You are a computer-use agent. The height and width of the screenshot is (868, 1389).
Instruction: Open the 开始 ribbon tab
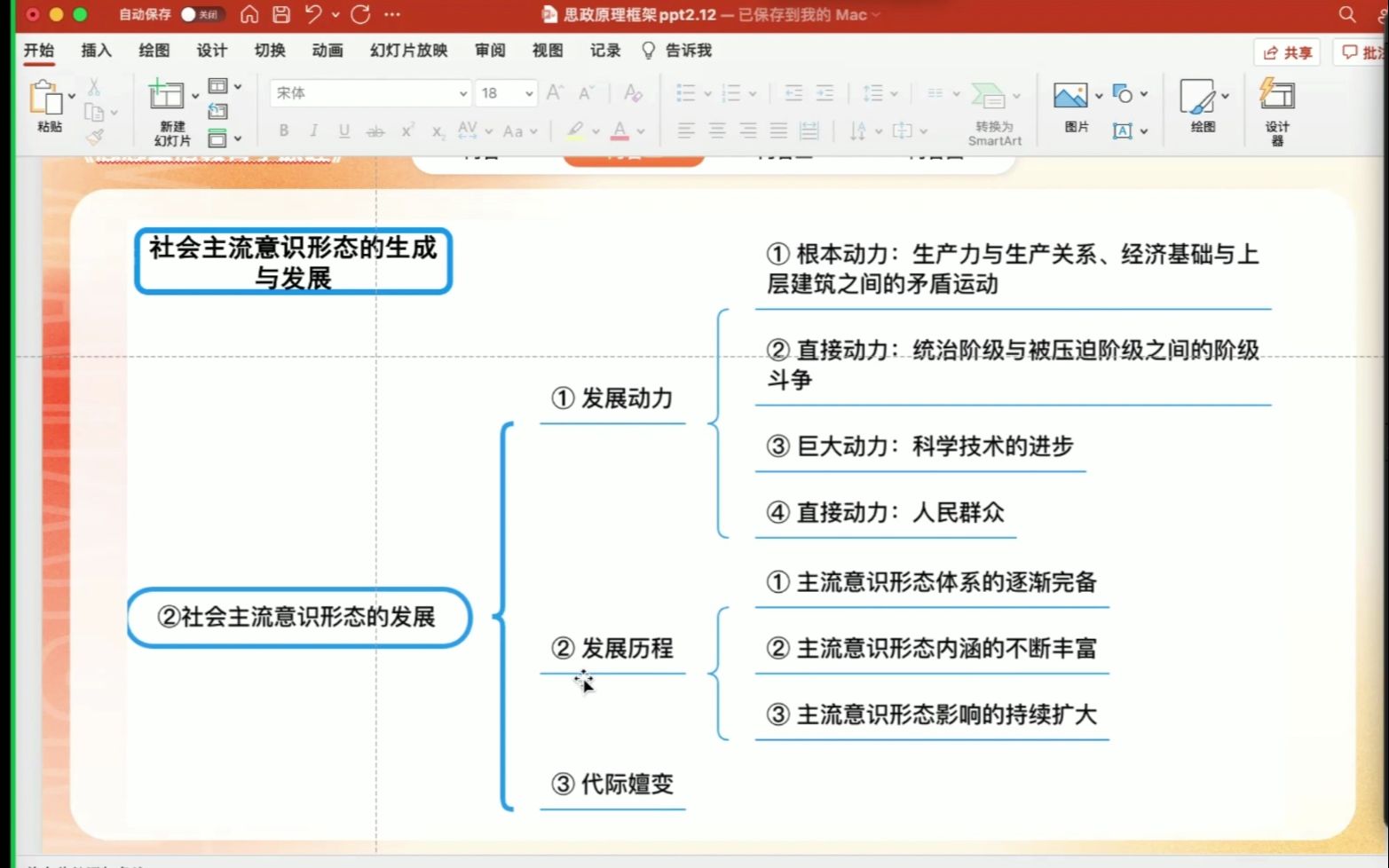coord(38,51)
